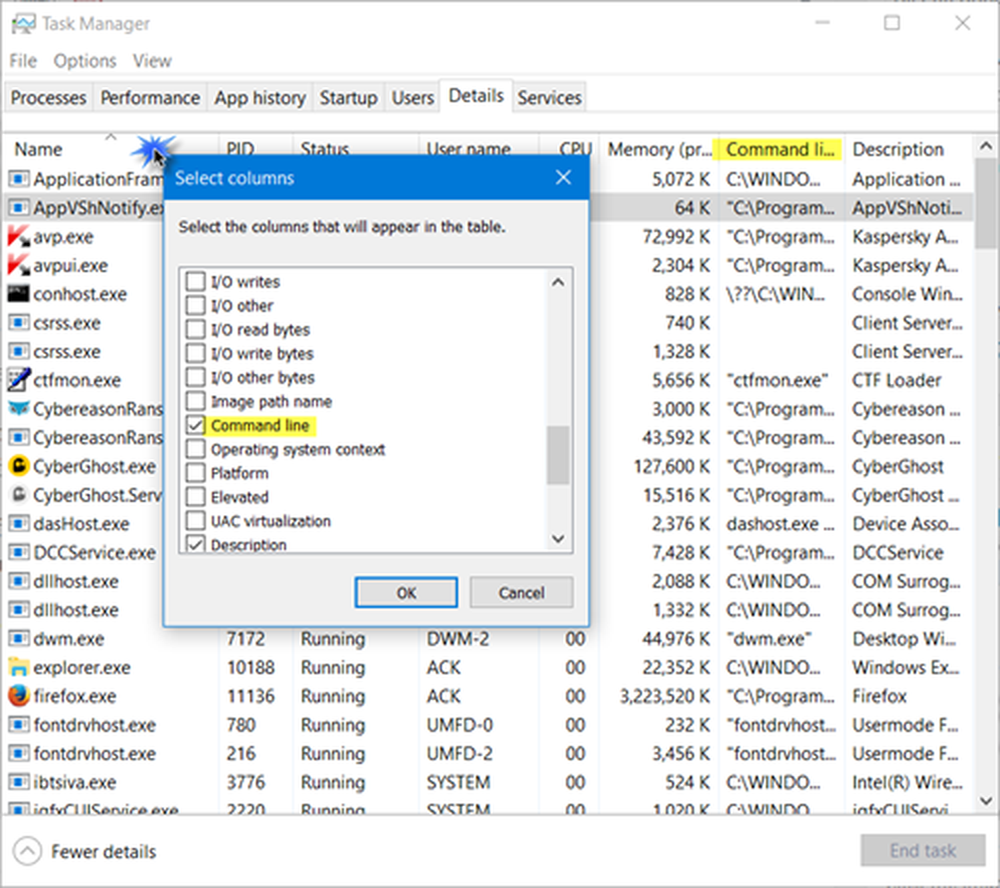Click the avpui.exe Kaspersky icon

18,266
